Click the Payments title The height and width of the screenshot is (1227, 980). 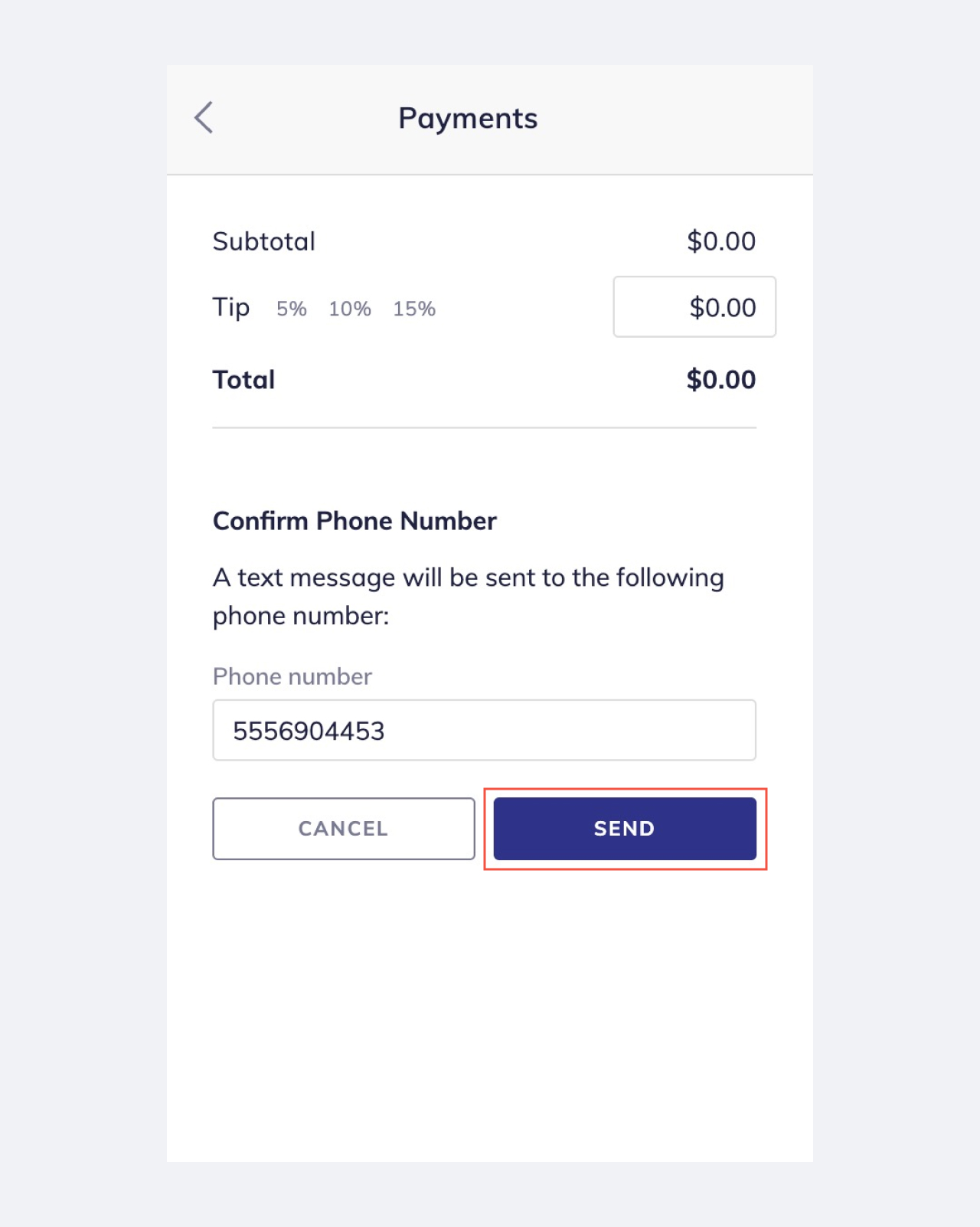point(467,118)
